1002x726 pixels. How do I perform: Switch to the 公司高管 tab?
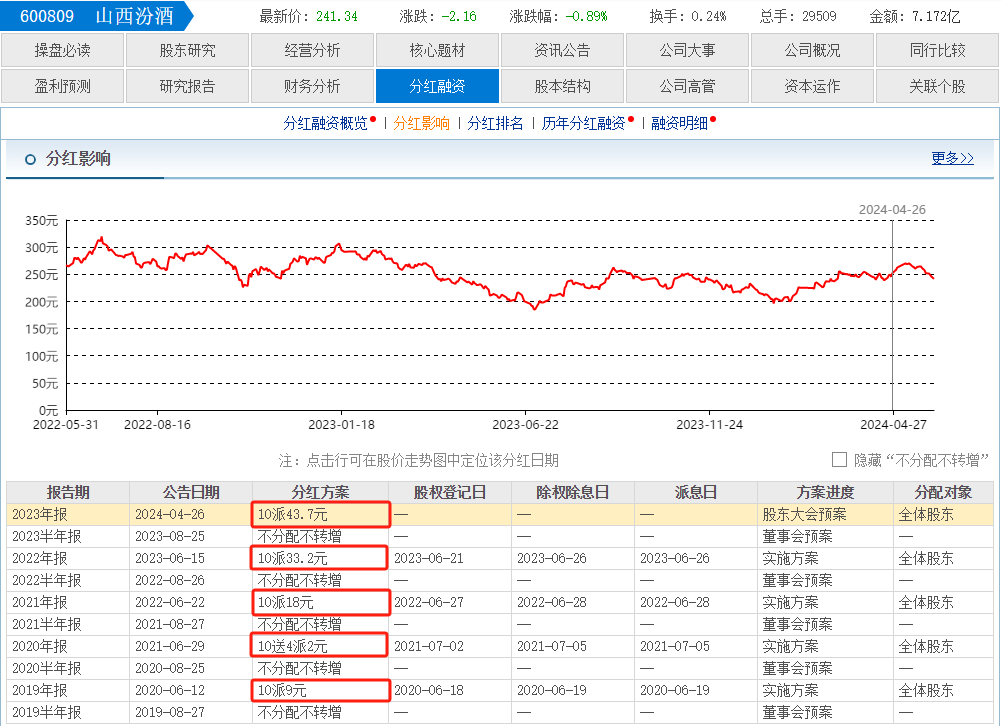click(688, 86)
